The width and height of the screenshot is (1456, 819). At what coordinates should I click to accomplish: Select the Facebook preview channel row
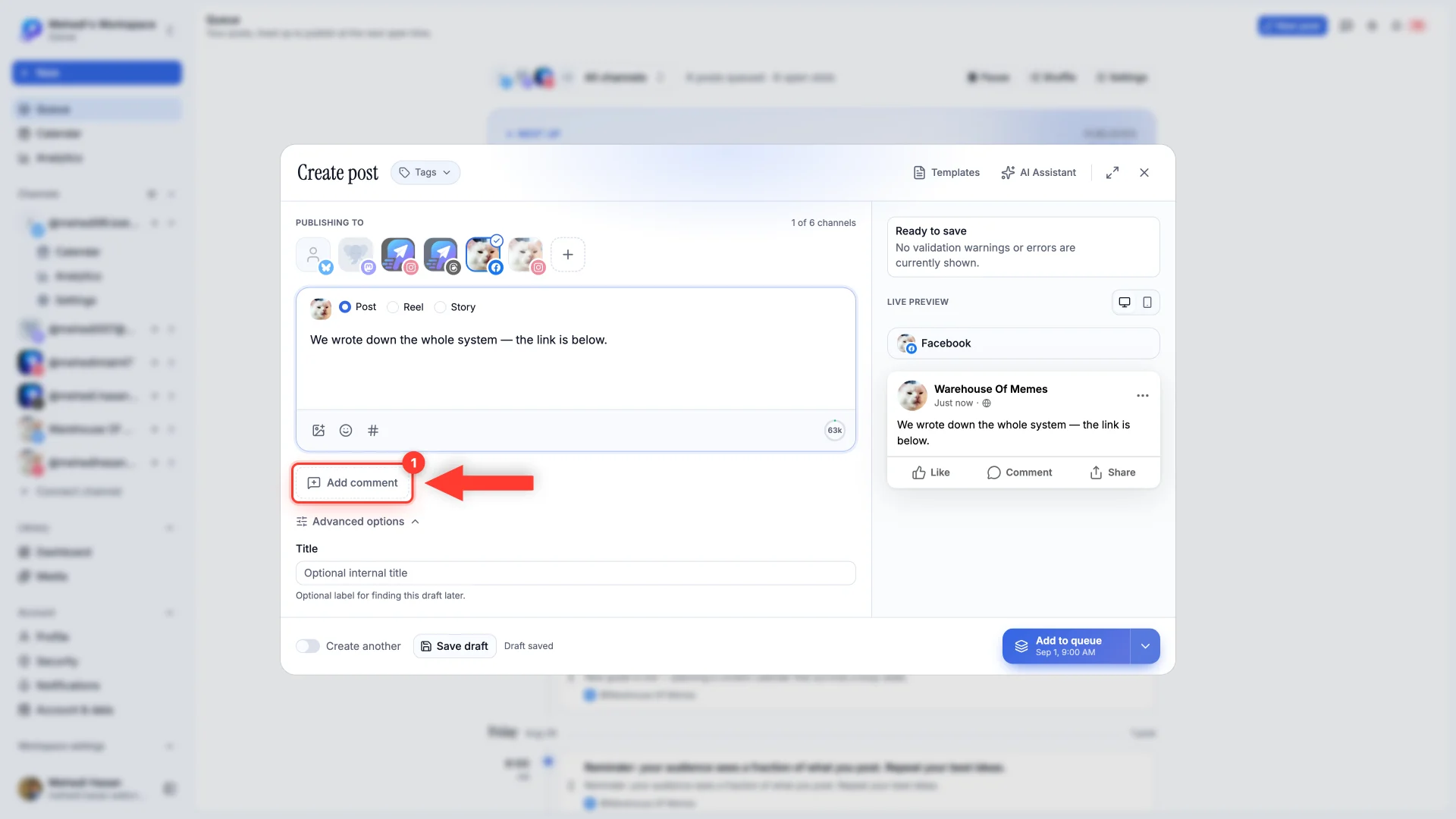point(1023,344)
